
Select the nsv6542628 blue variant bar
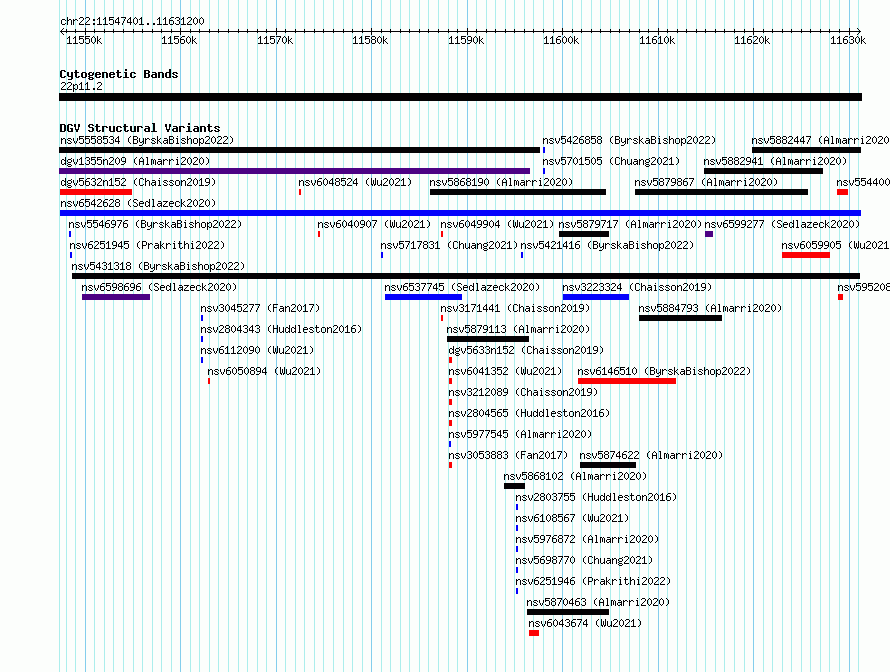click(x=460, y=213)
